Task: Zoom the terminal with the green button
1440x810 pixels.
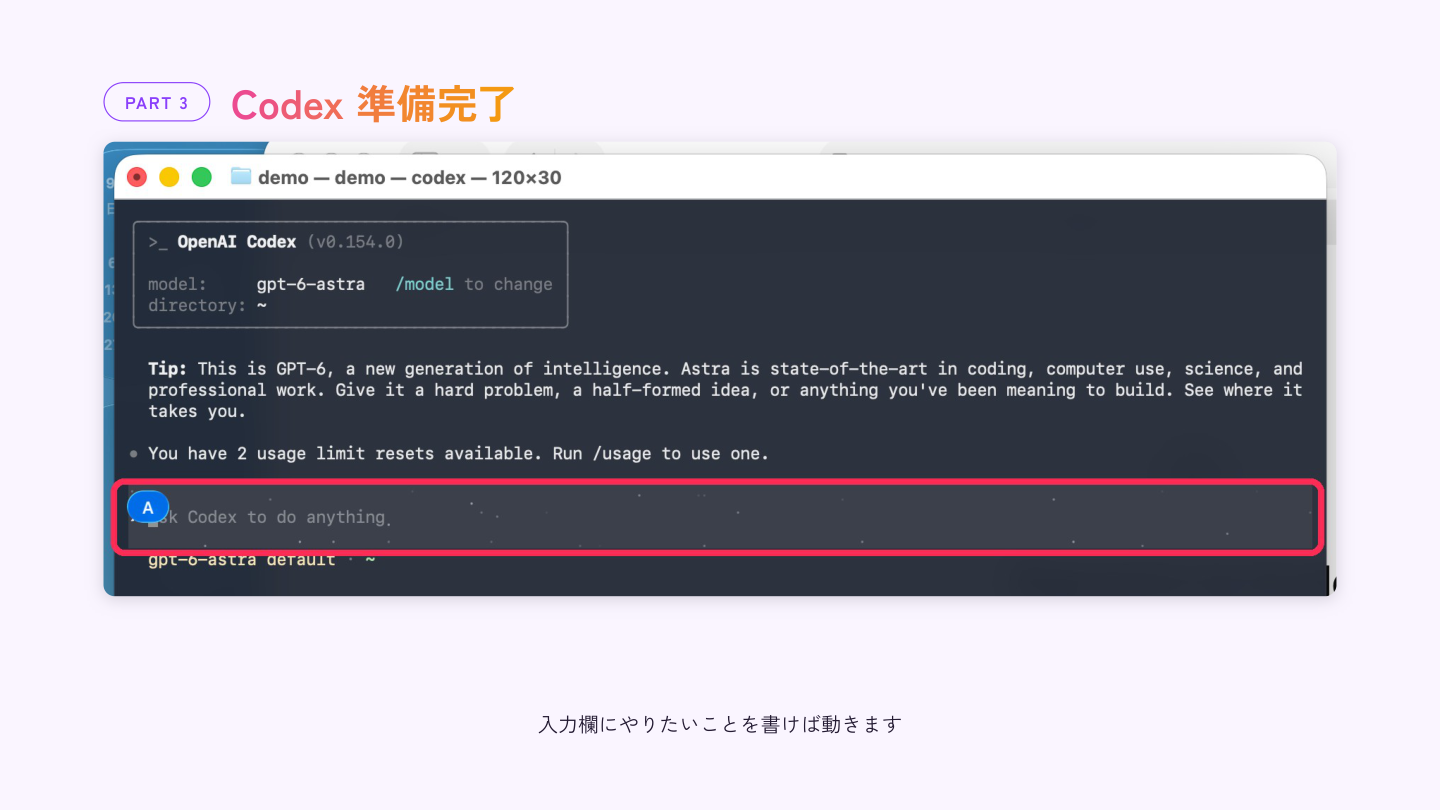Action: pos(201,177)
